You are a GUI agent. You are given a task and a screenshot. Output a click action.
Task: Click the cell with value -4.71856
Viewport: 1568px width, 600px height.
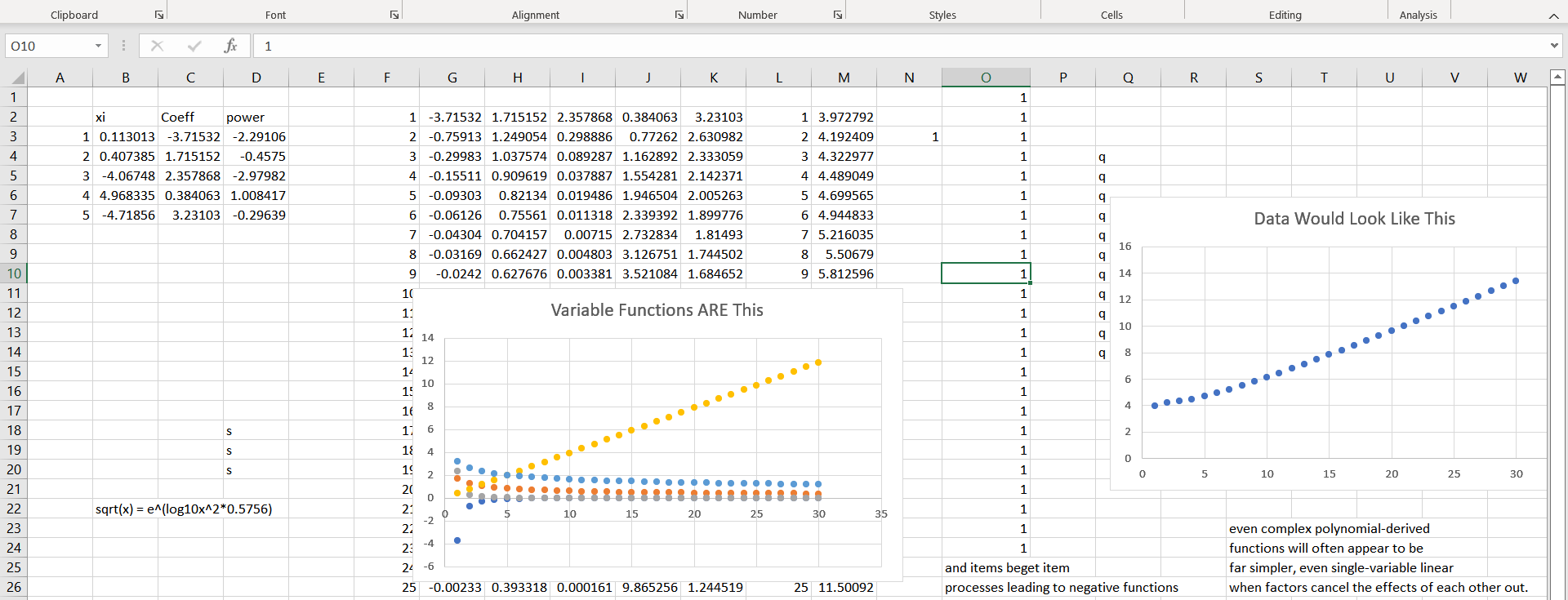pos(125,215)
